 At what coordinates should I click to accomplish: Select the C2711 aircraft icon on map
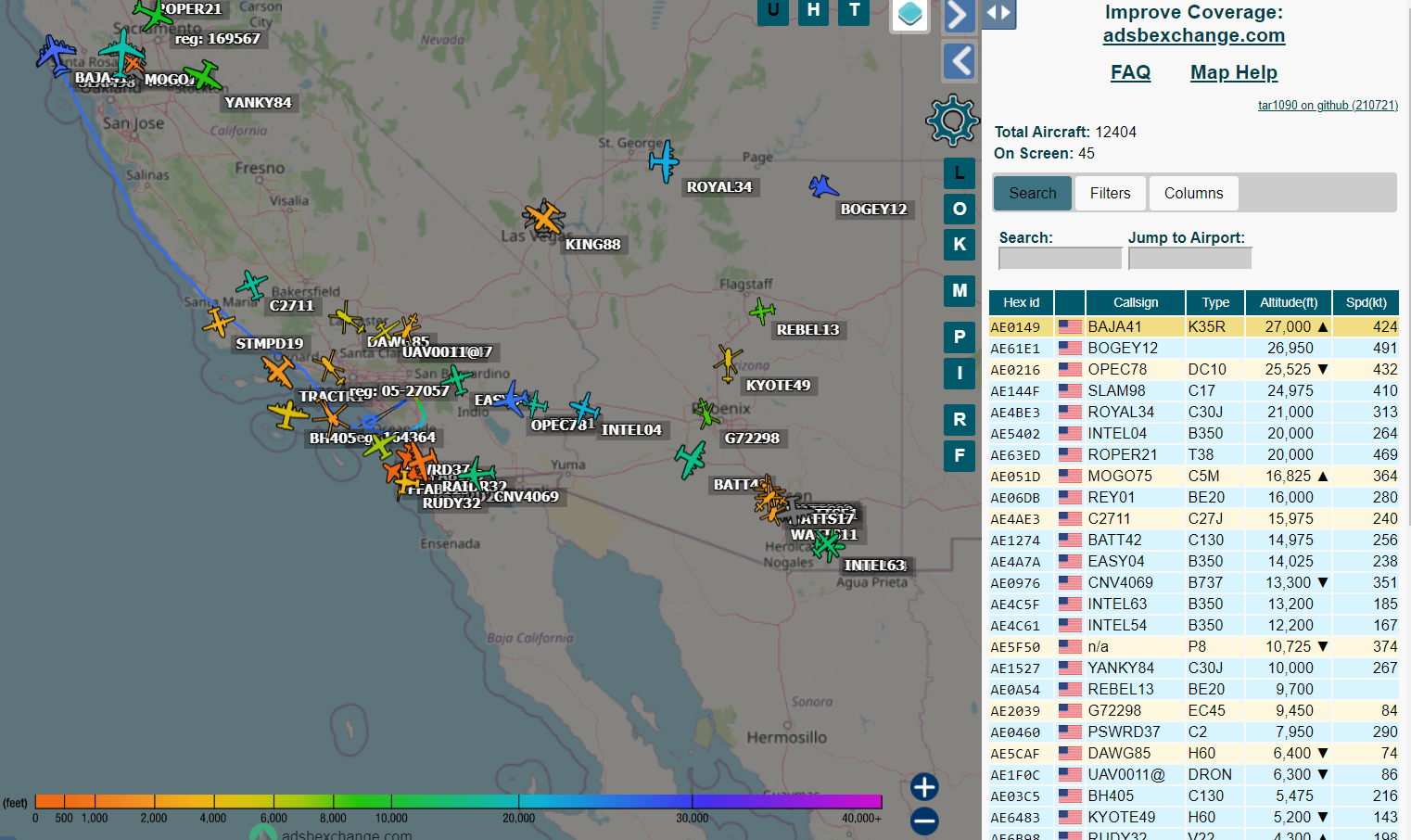pyautogui.click(x=251, y=284)
